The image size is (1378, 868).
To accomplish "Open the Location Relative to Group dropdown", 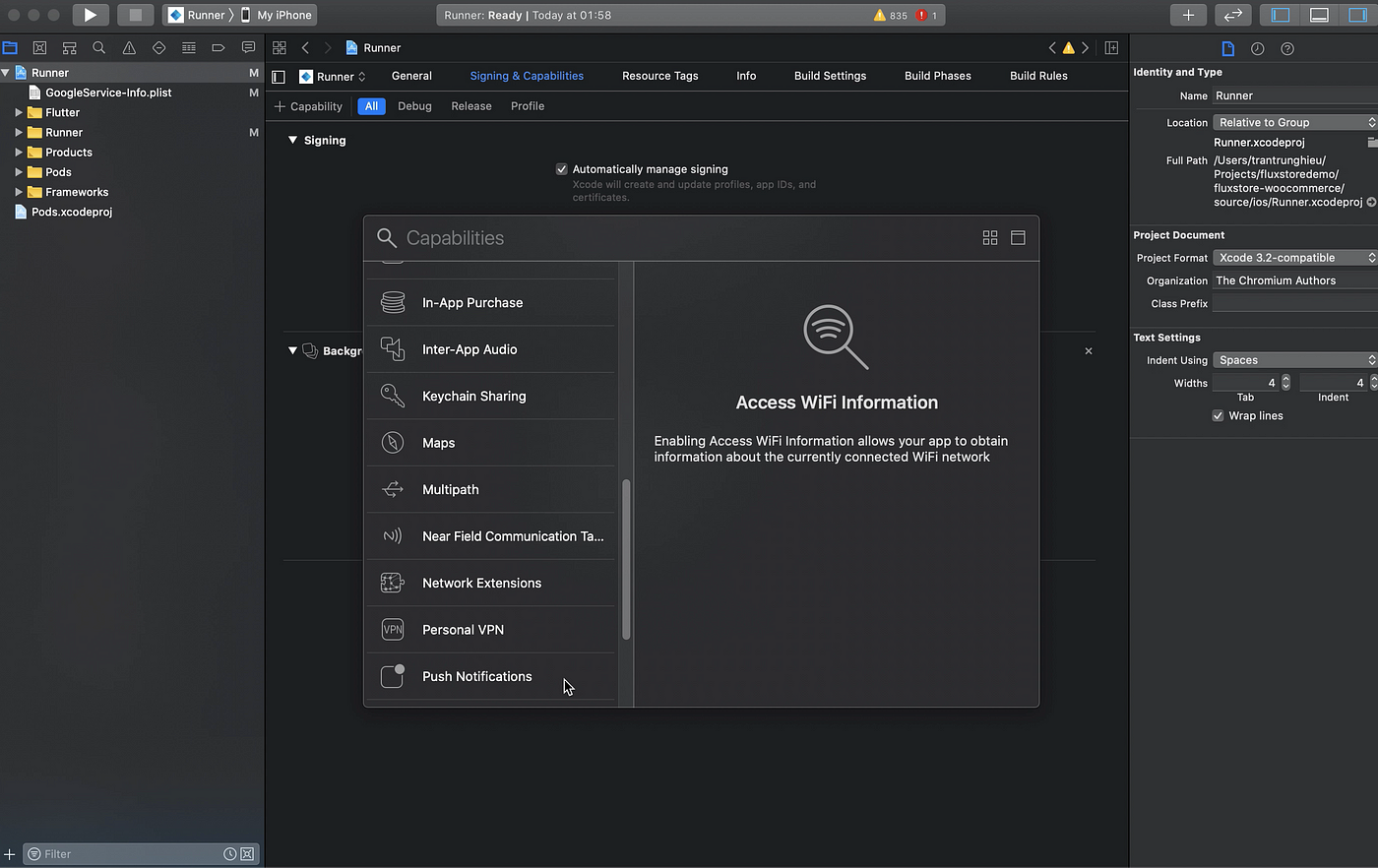I will 1295,122.
